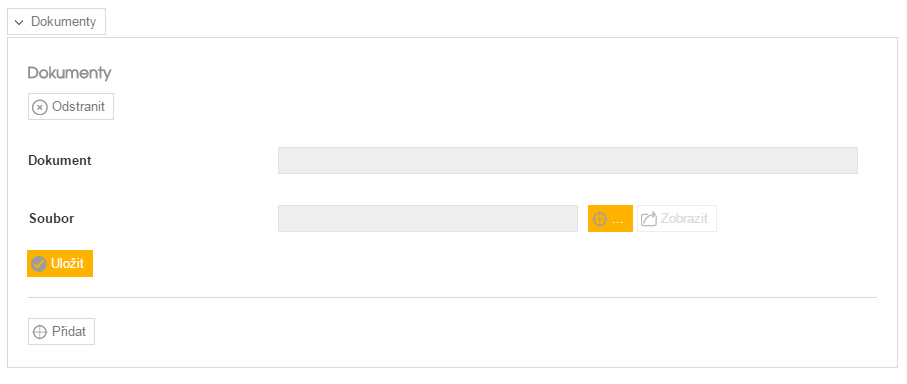Focus the Dokument text field
The image size is (907, 384).
pyautogui.click(x=567, y=161)
